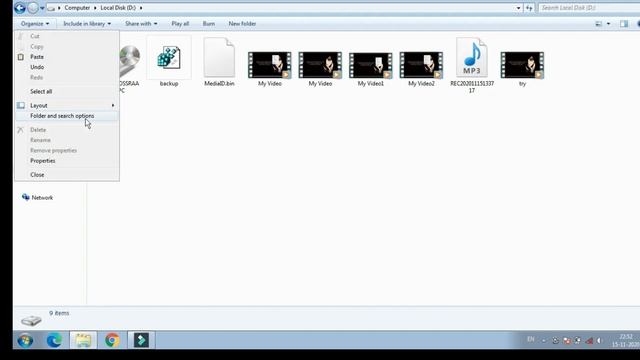Viewport: 640px width, 360px height.
Task: Click the Burn toolbar button
Action: click(x=209, y=24)
